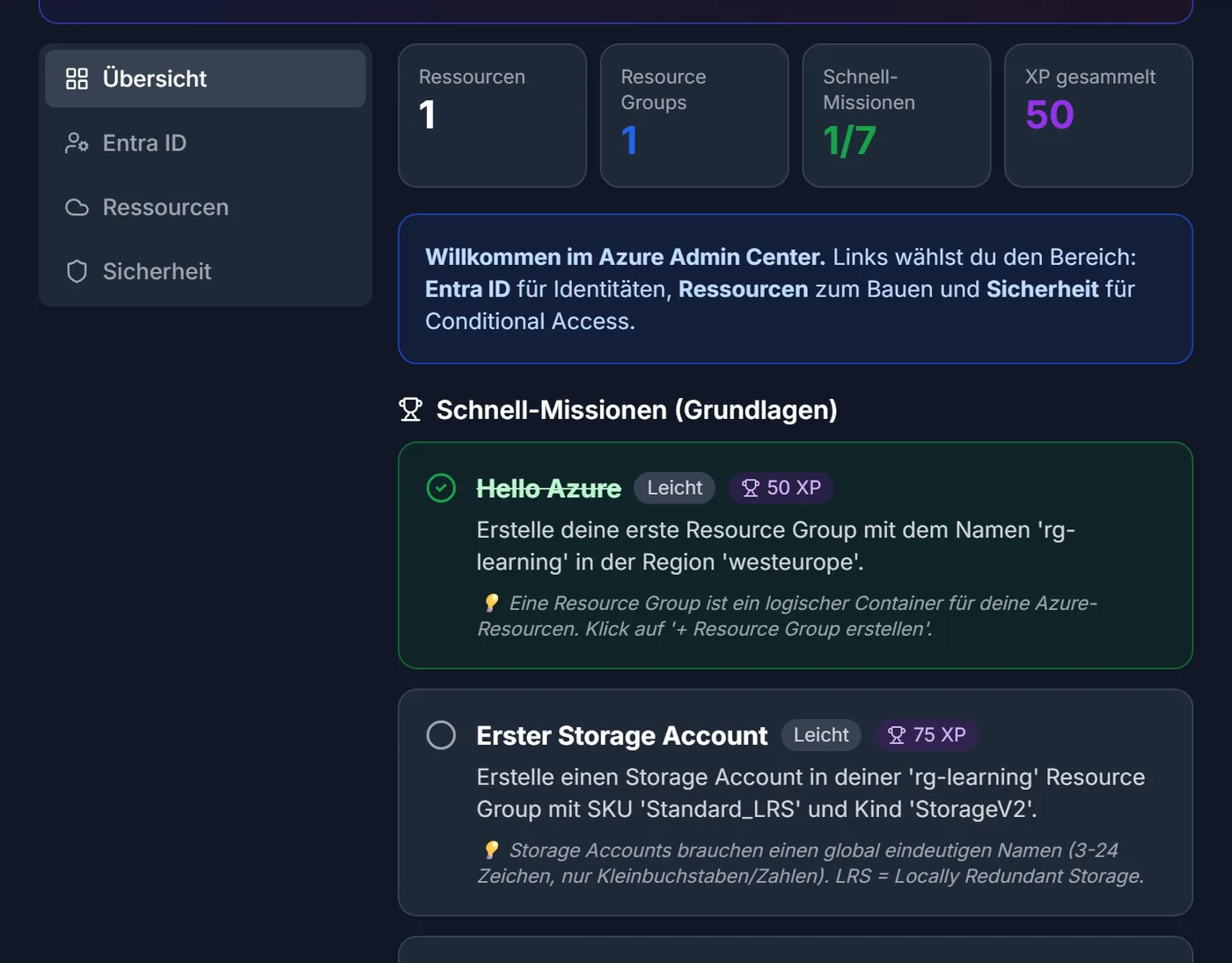Click the Hello Azure mission title
Screen dimensions: 1232x963
[549, 489]
